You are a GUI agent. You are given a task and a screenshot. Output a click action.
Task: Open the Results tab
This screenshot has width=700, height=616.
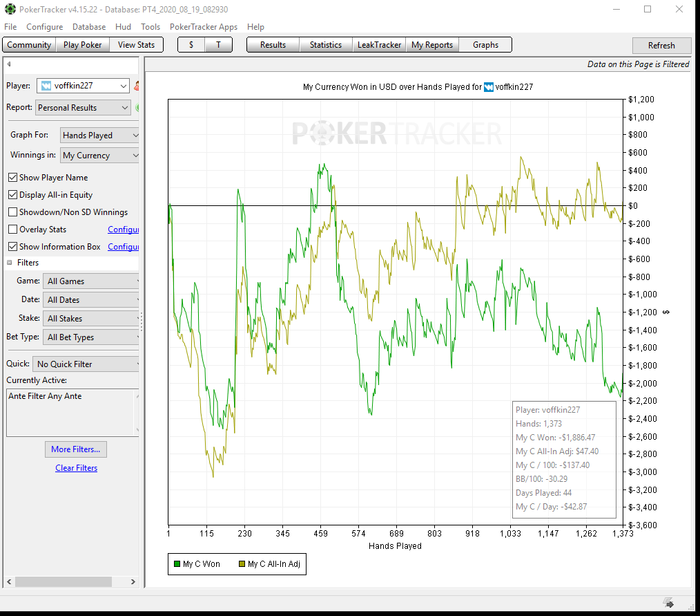[x=273, y=45]
